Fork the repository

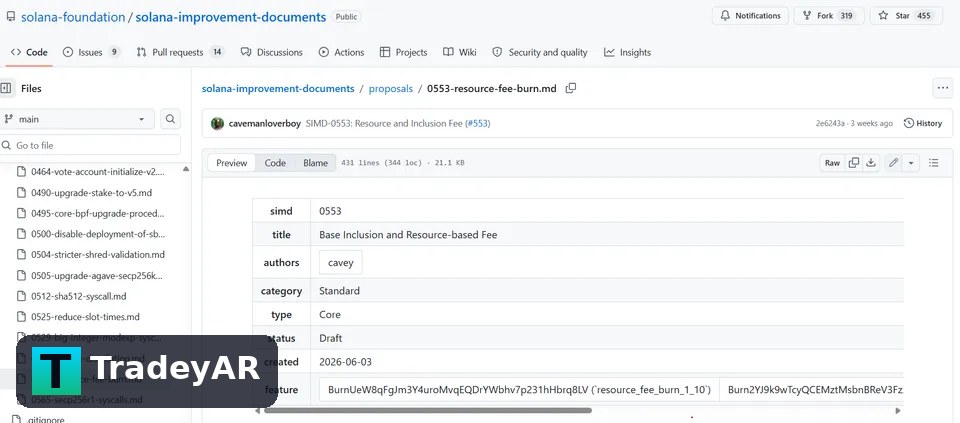829,16
